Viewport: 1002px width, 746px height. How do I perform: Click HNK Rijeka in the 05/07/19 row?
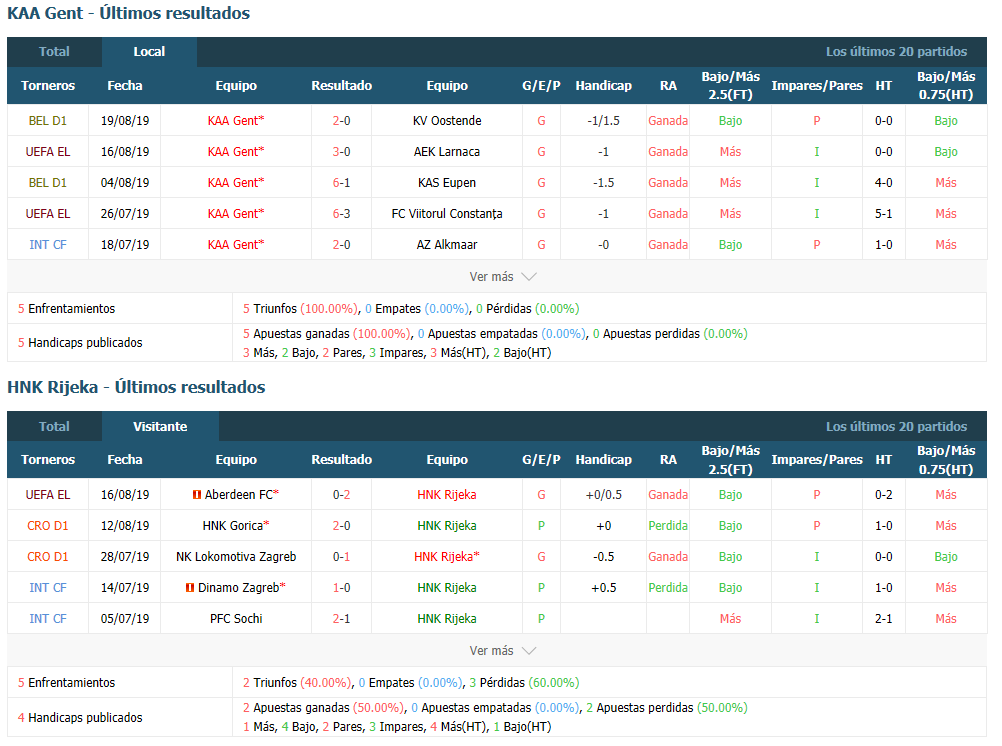[x=447, y=619]
